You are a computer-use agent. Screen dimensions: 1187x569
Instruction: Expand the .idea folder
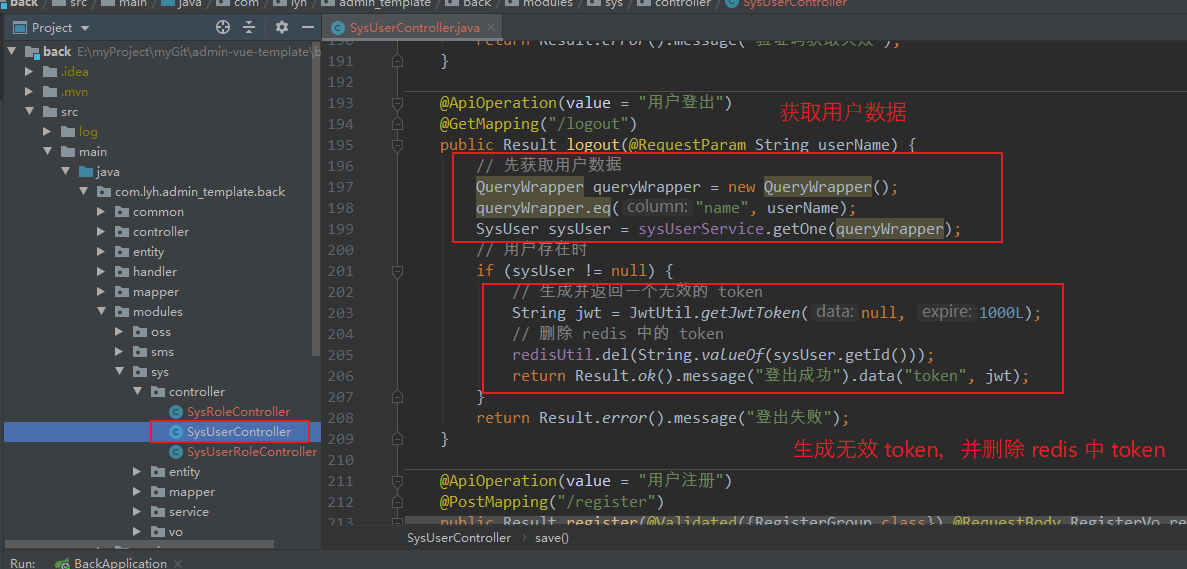tap(30, 72)
